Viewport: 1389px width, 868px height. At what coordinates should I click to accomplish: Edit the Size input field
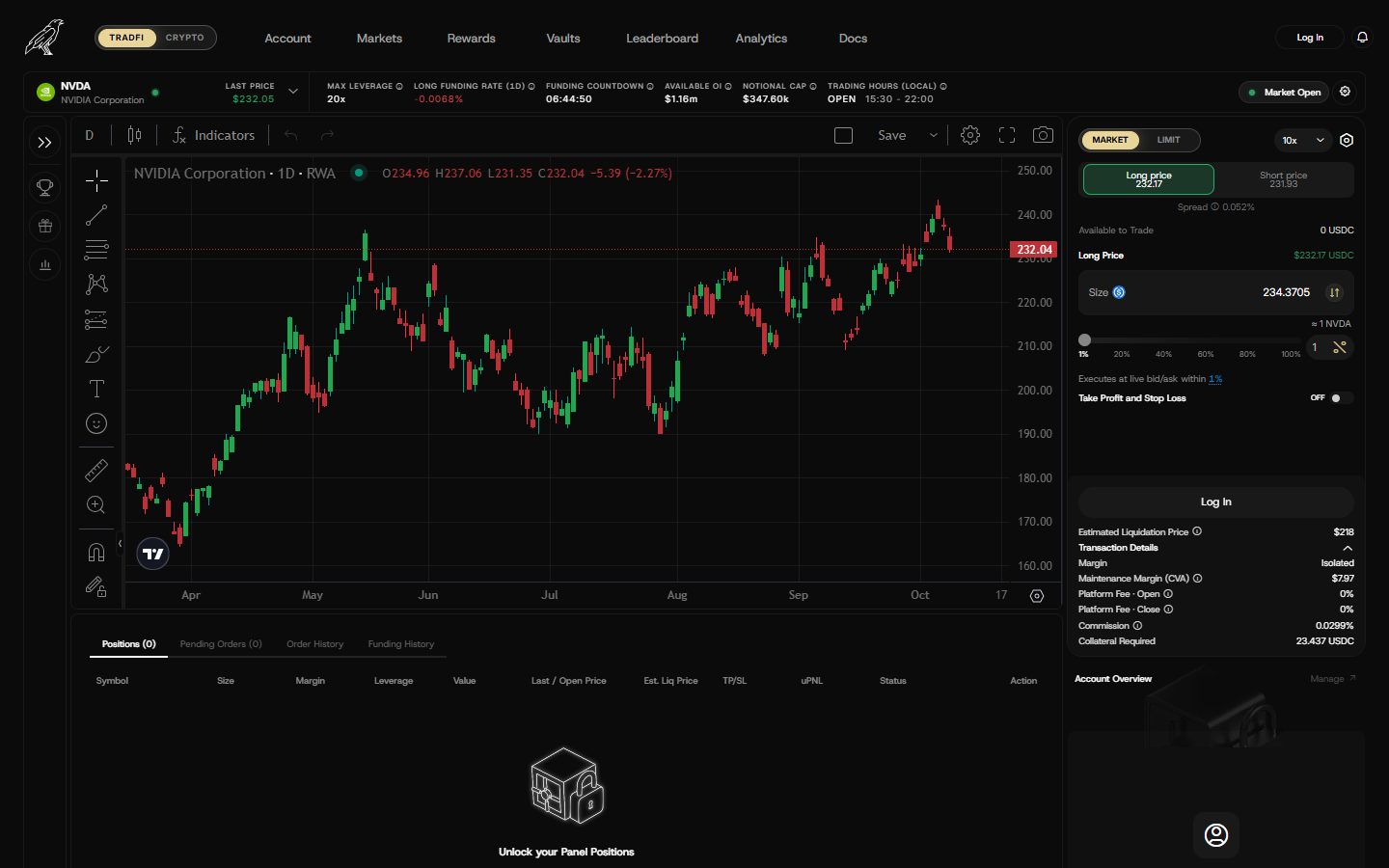1216,292
